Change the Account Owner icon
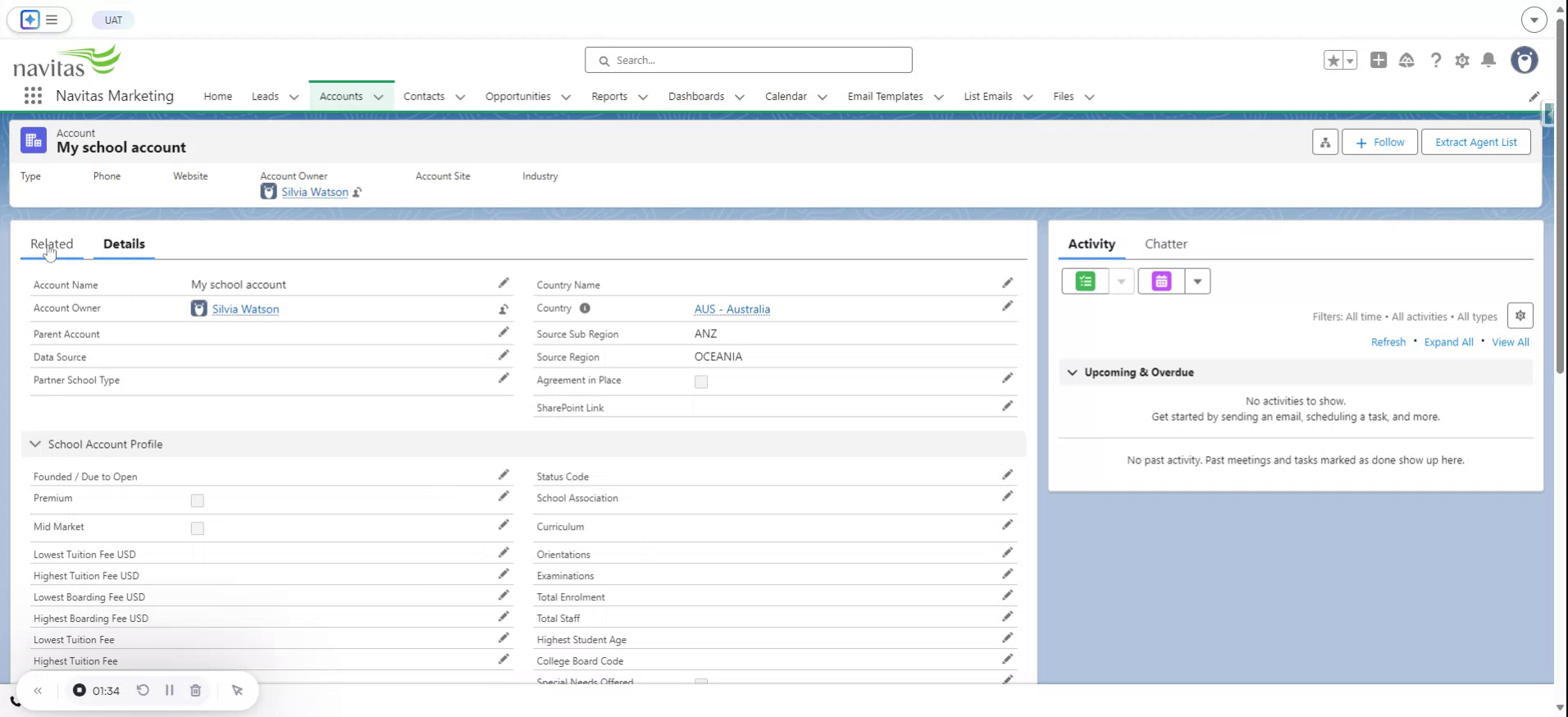The image size is (1568, 717). point(504,309)
